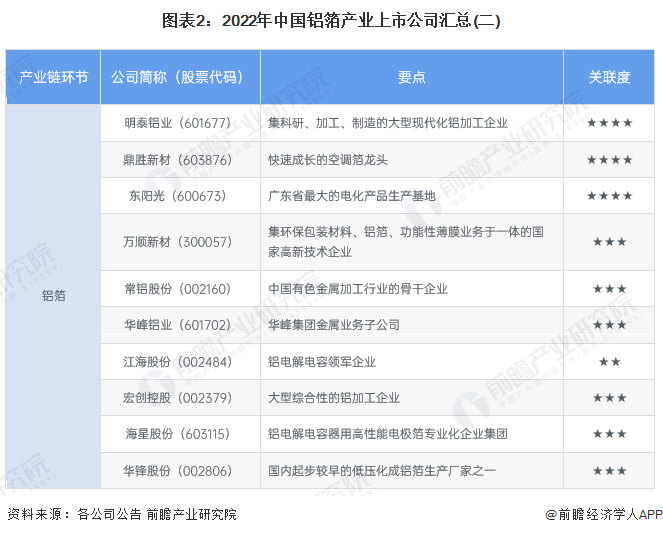
Task: Click the three-star rating for 海星股份
Action: click(x=609, y=434)
